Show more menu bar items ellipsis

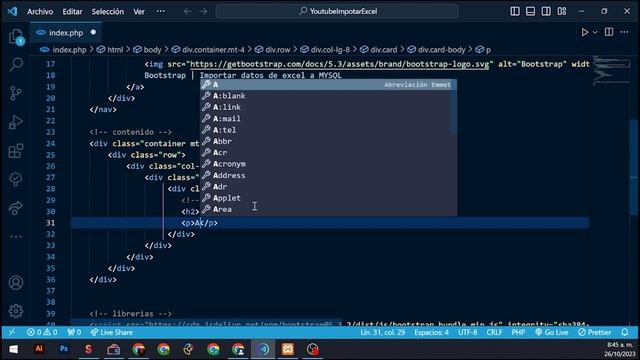[161, 11]
